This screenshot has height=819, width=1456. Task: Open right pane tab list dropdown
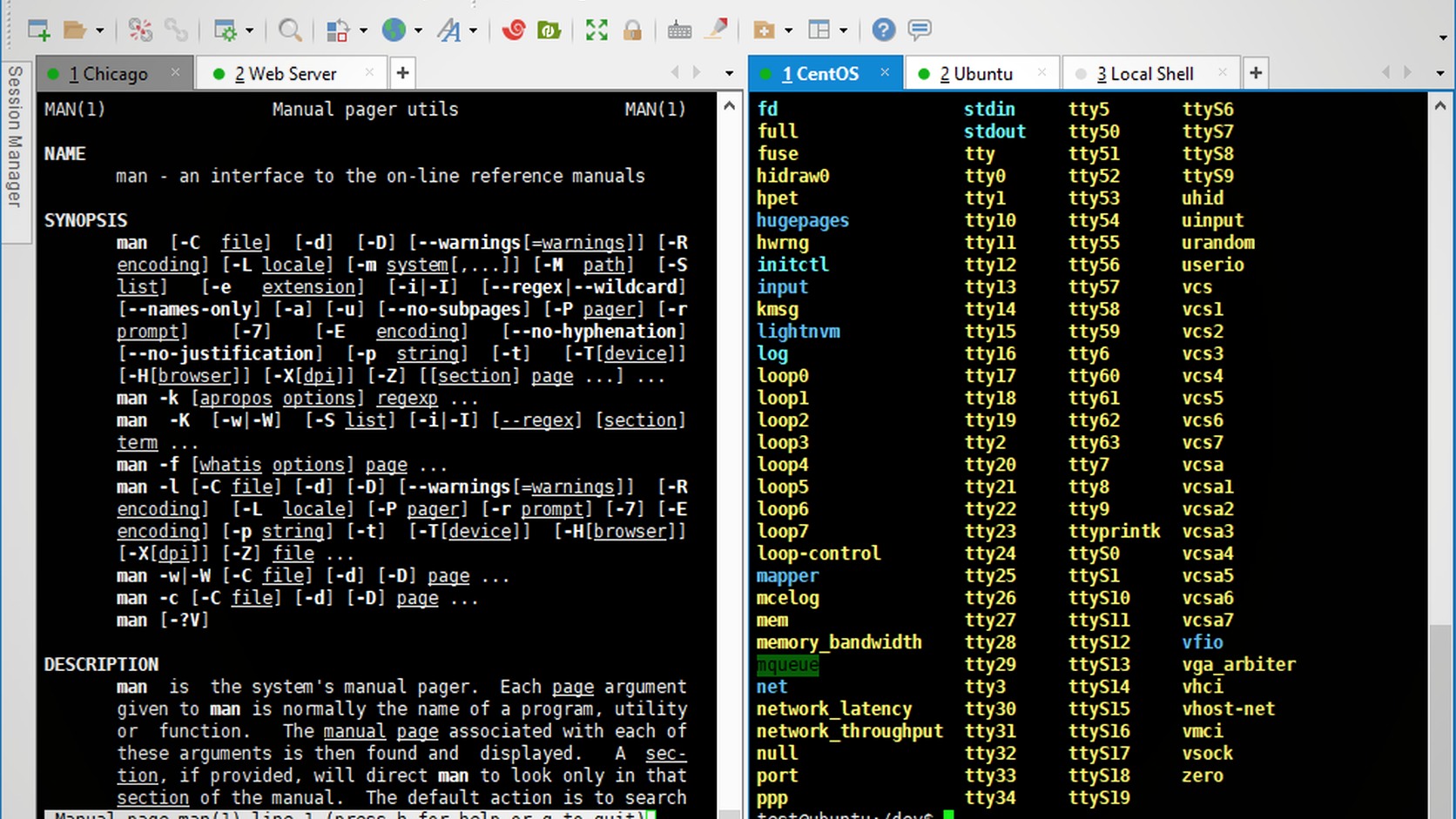[x=1440, y=73]
